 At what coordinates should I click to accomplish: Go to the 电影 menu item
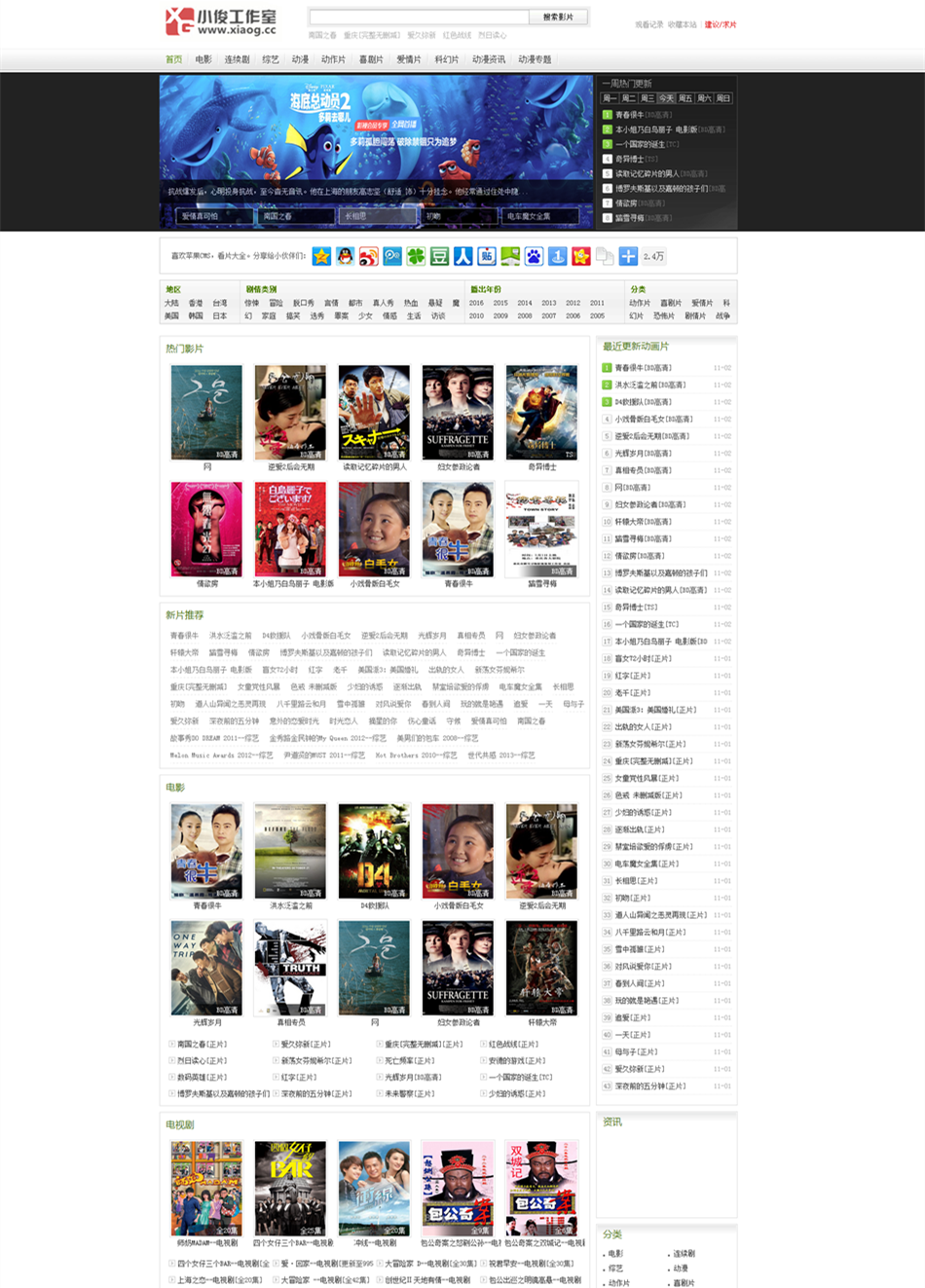tap(203, 59)
